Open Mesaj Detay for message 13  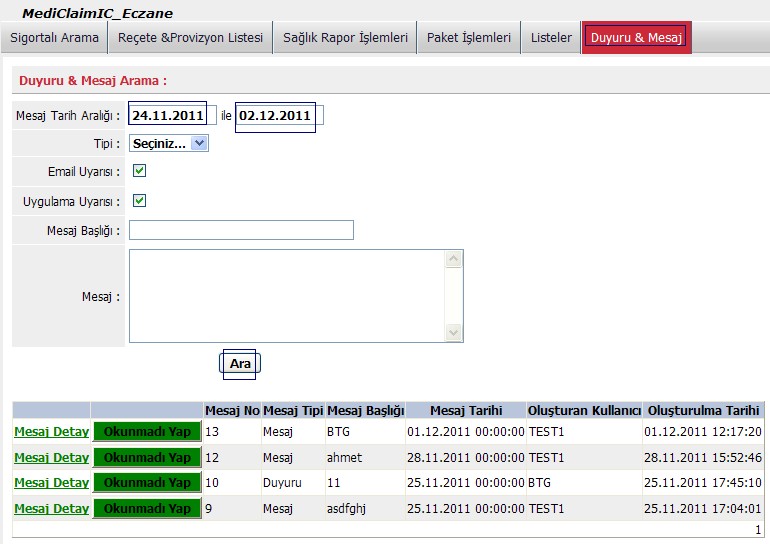(x=51, y=431)
